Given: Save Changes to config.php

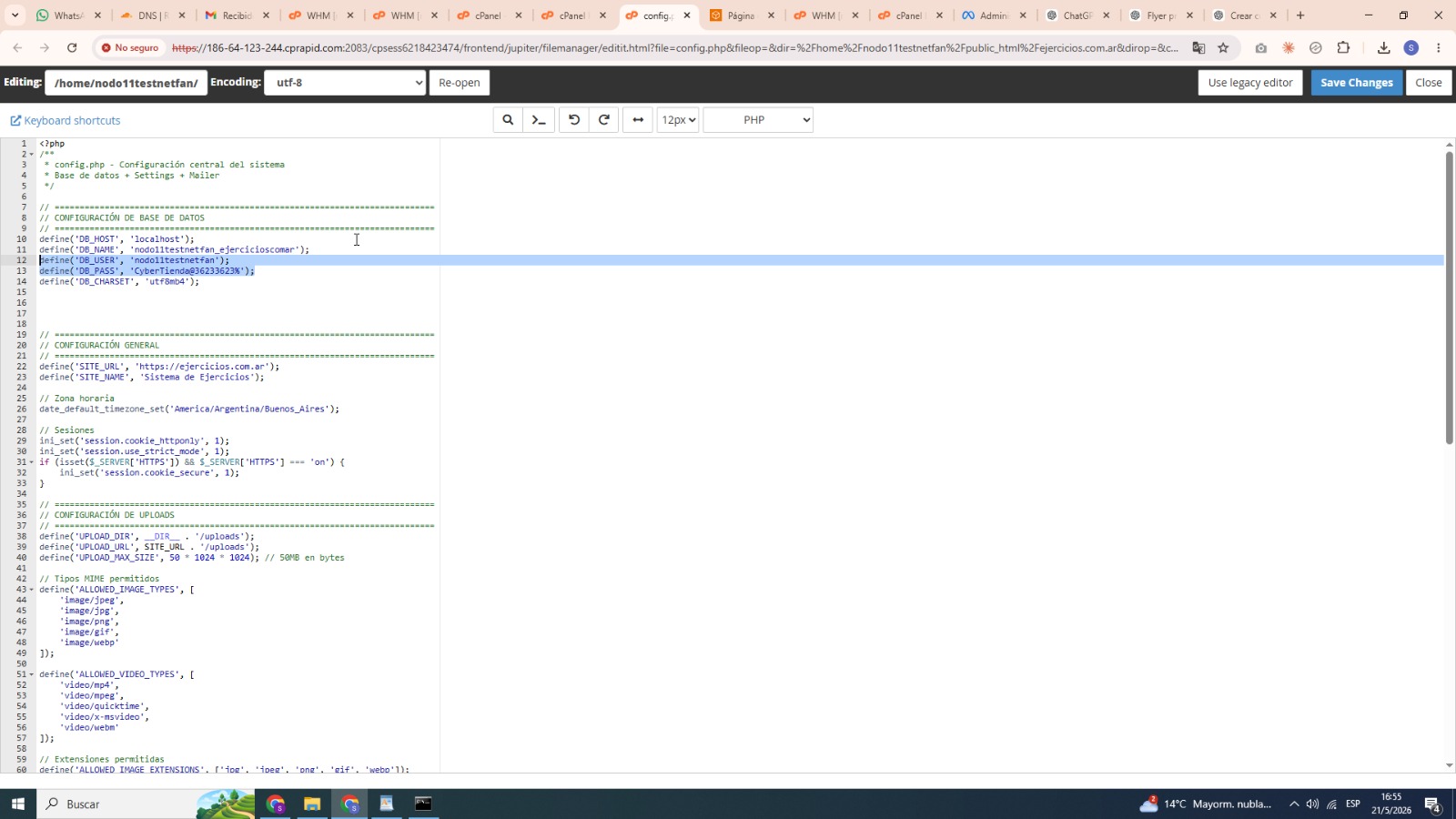Looking at the screenshot, I should (1357, 83).
